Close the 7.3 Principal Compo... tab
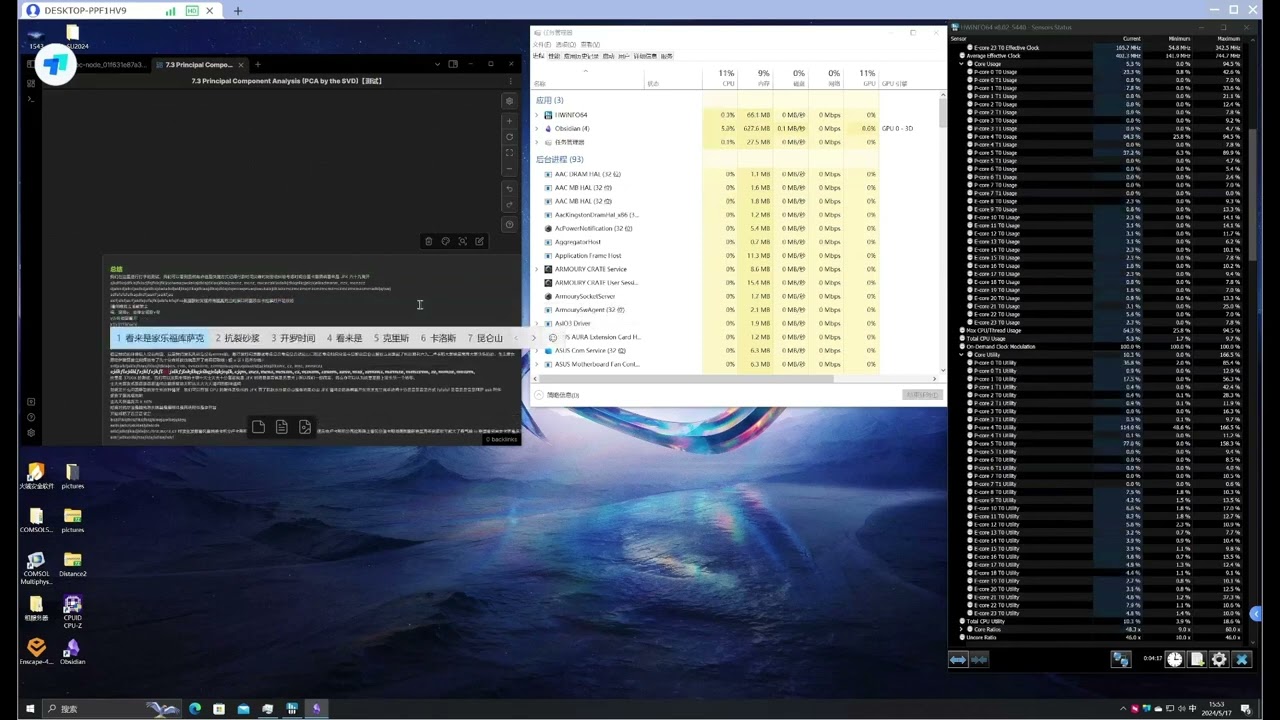 241,64
